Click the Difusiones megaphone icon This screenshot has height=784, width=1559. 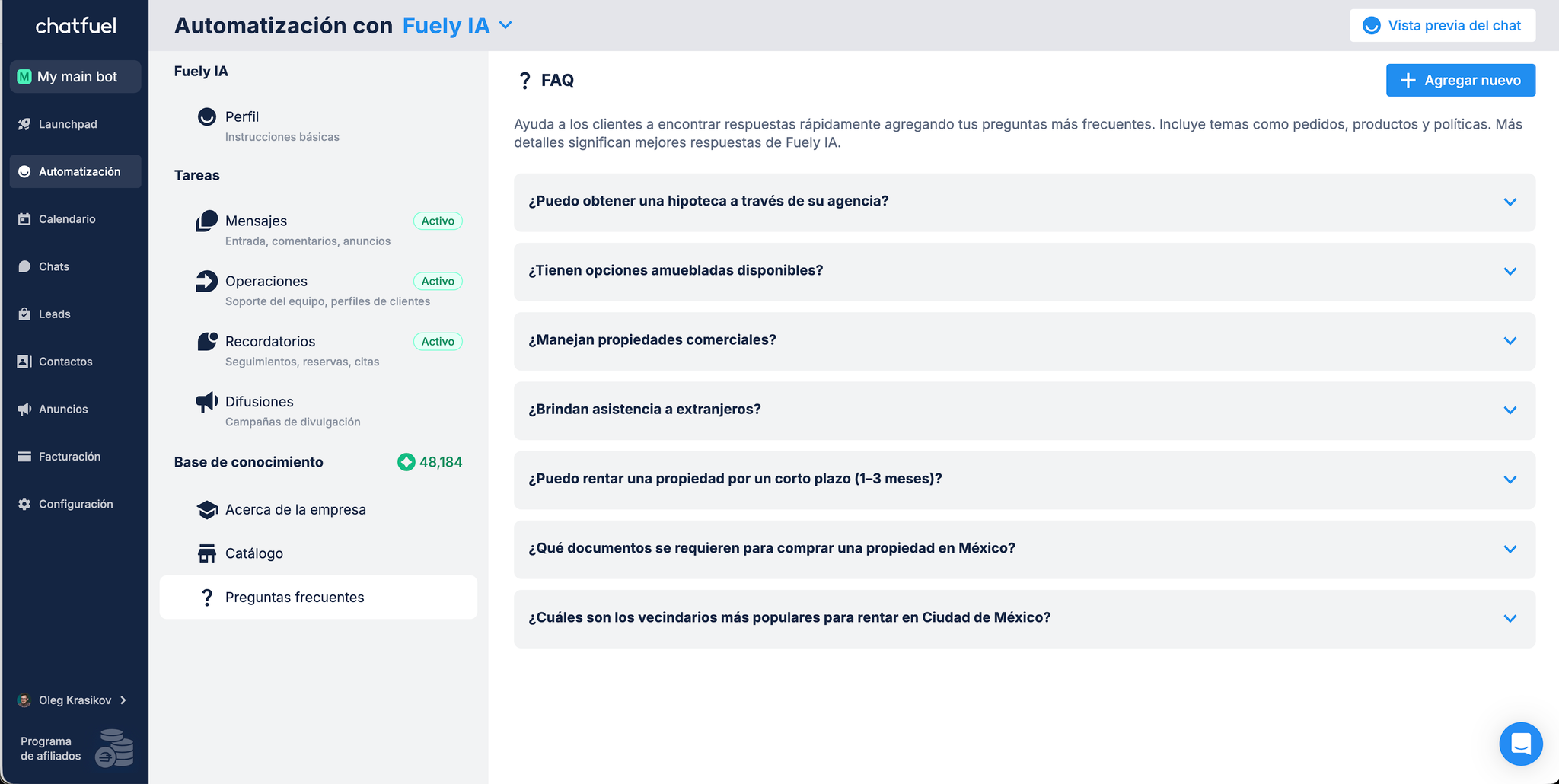point(206,402)
